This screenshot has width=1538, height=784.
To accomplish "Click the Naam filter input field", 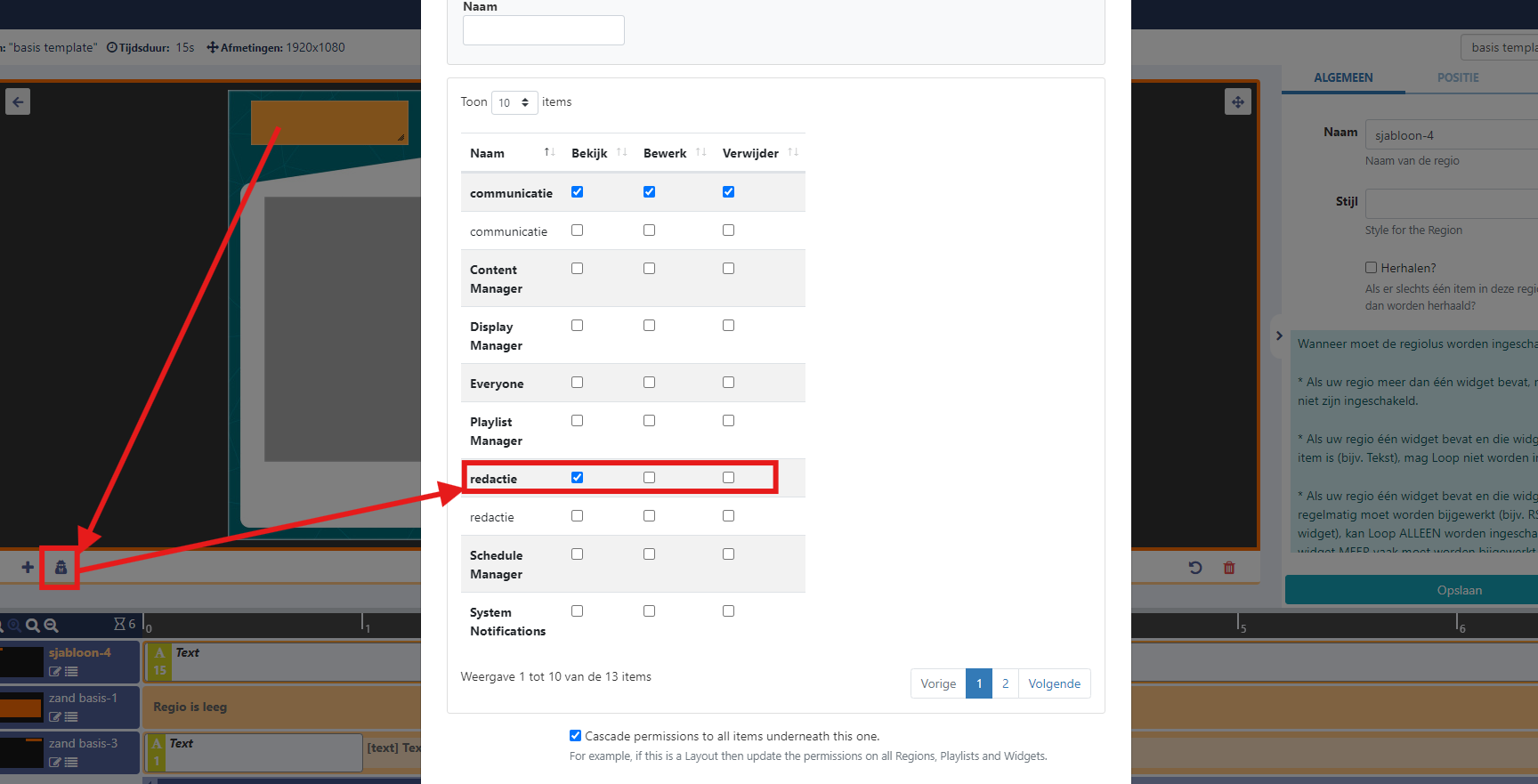I will tap(543, 30).
